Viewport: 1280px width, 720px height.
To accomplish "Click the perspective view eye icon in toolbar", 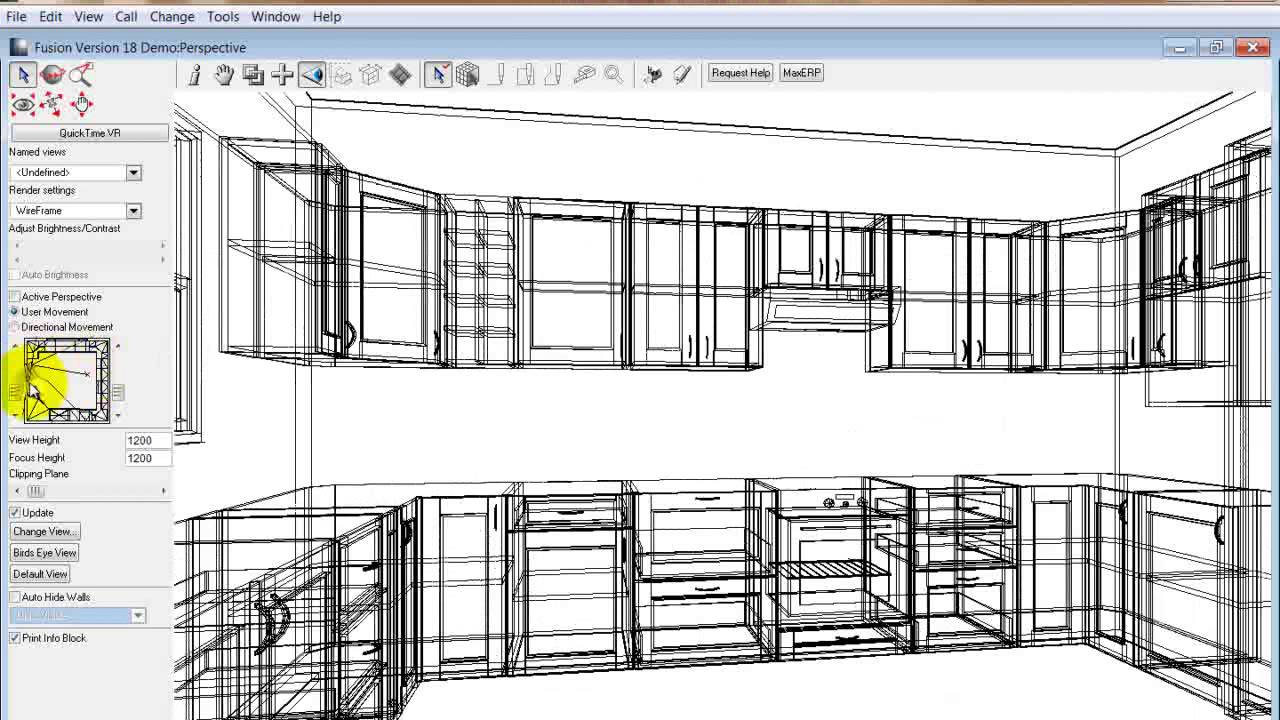I will point(312,74).
